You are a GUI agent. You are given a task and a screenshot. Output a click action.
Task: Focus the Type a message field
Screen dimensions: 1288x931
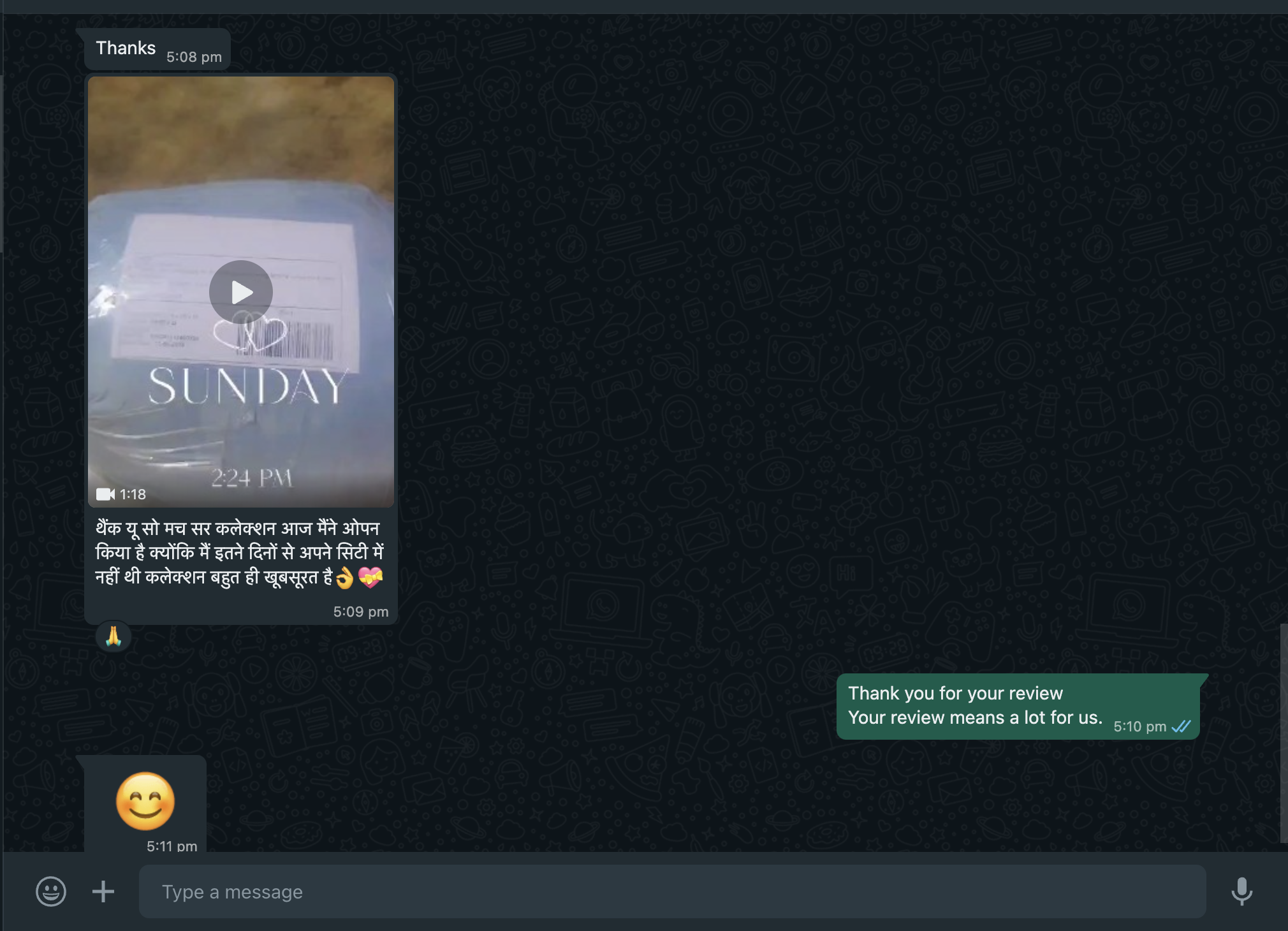671,891
